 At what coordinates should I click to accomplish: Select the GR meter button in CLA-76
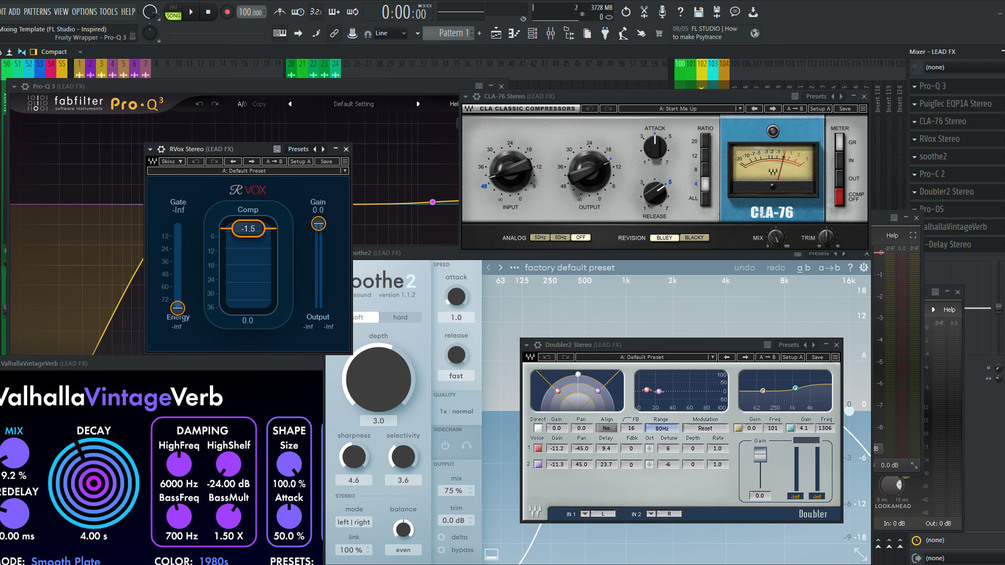tap(839, 142)
